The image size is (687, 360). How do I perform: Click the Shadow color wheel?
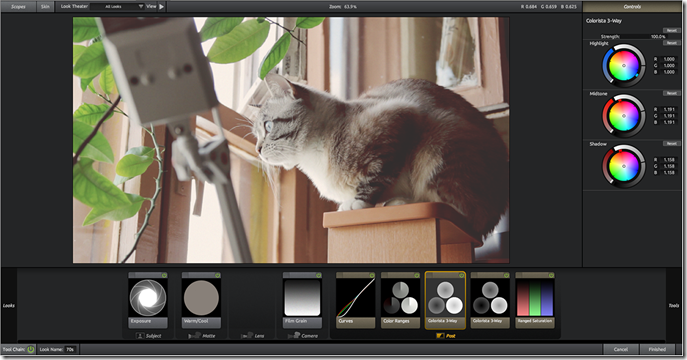point(624,166)
